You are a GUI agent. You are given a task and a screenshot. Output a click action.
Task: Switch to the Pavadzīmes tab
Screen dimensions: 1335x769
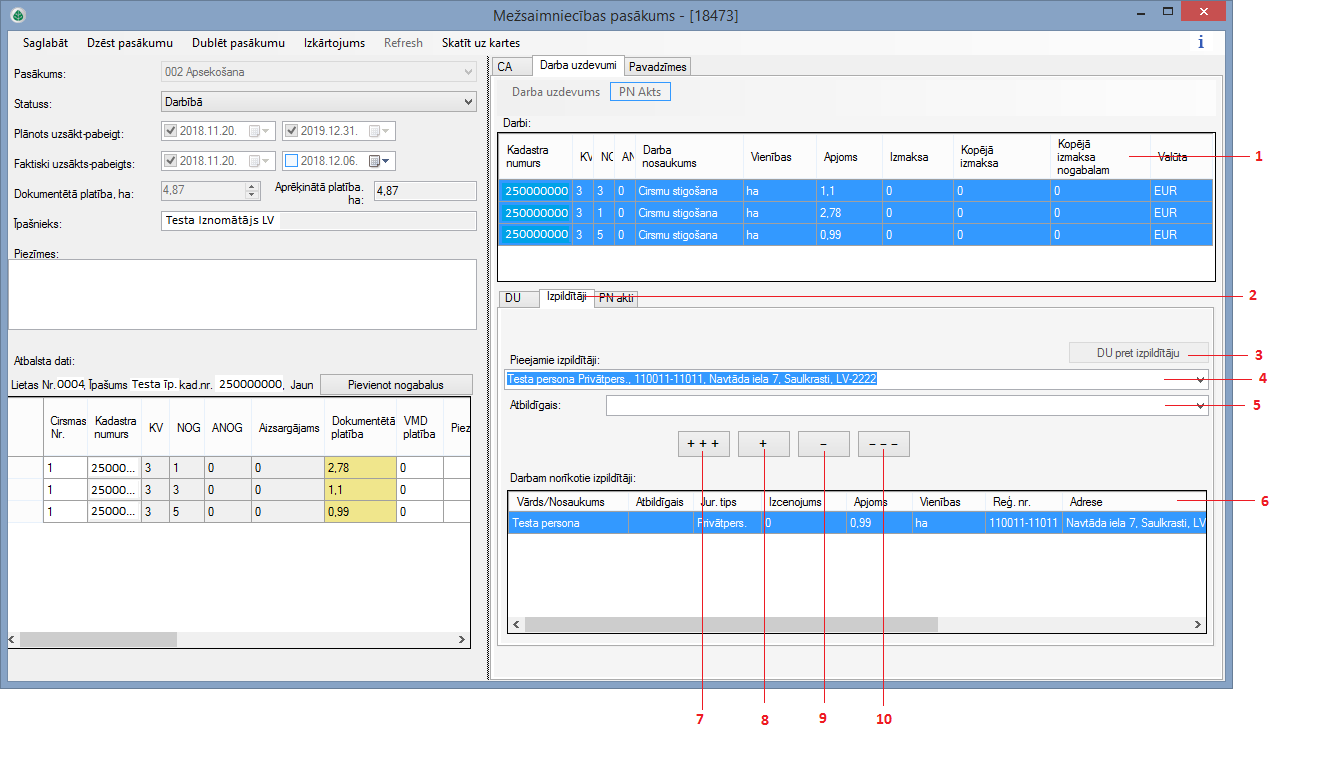[x=658, y=66]
